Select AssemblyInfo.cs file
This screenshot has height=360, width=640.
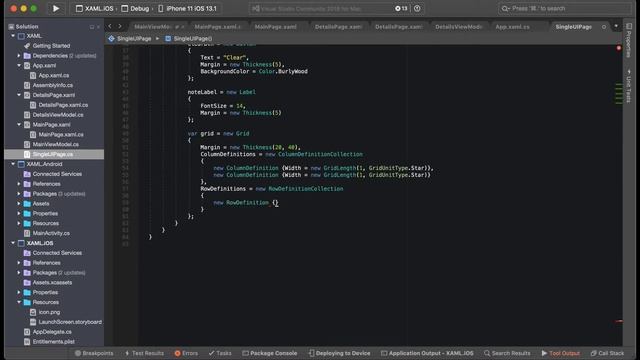pos(52,85)
